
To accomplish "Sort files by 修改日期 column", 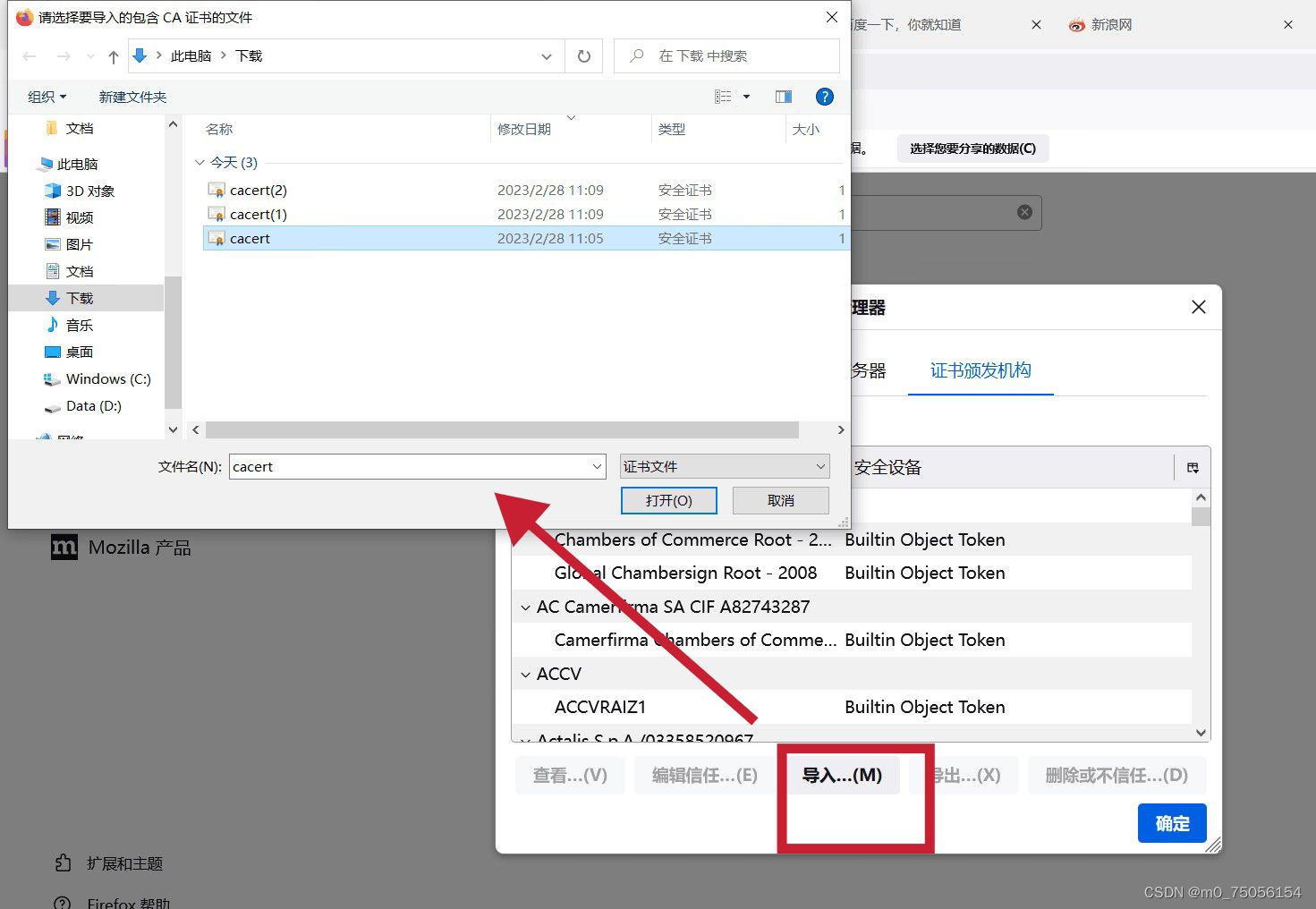I will click(x=524, y=129).
